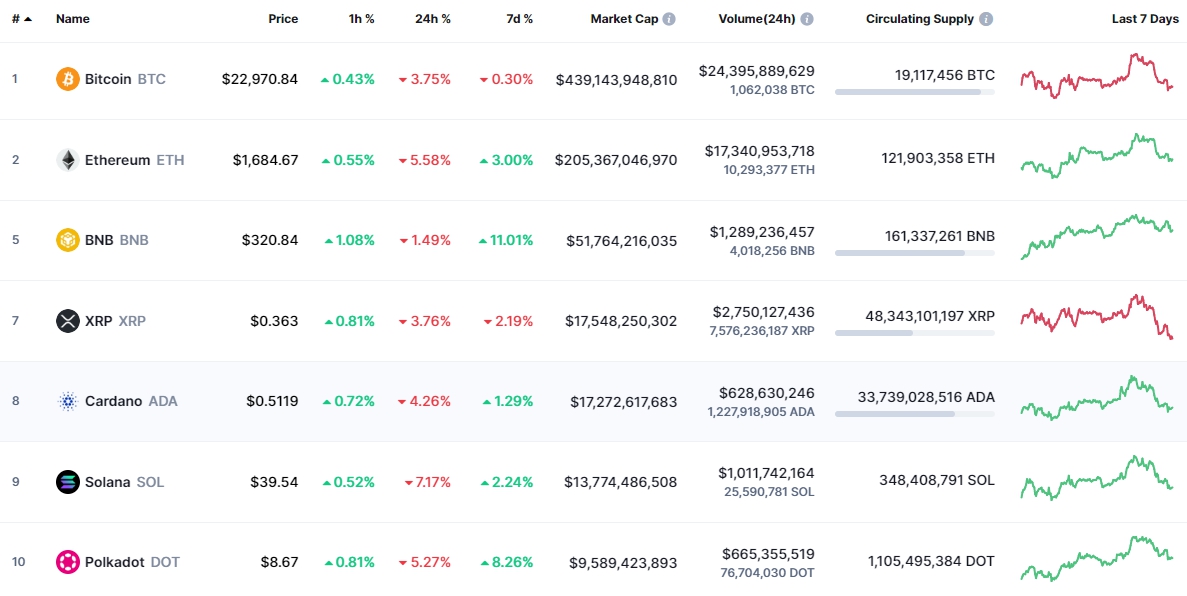Viewport: 1187px width, 596px height.
Task: Sort table by 7d % column
Action: [519, 19]
